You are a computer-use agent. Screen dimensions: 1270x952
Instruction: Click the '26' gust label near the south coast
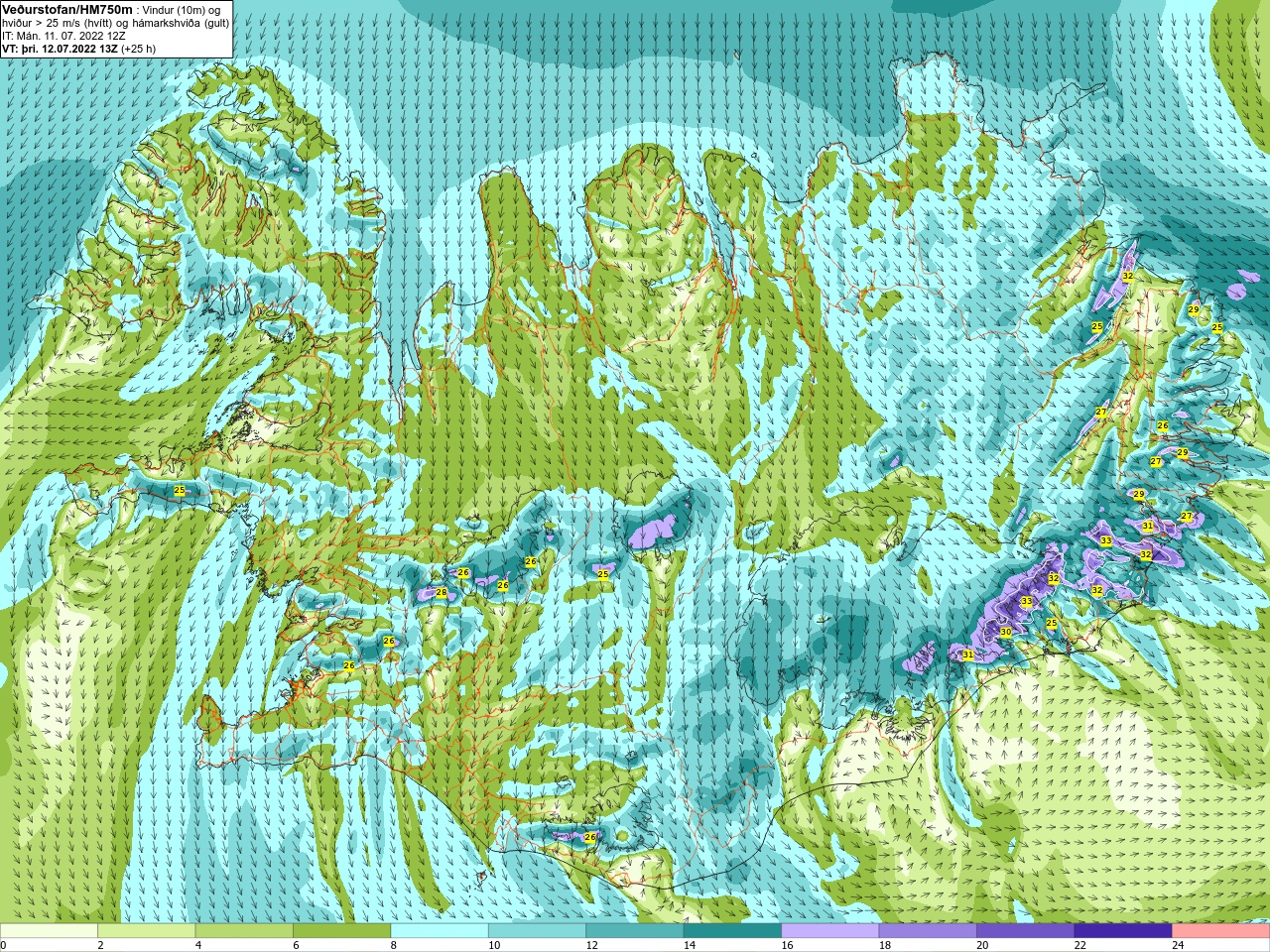tap(590, 837)
